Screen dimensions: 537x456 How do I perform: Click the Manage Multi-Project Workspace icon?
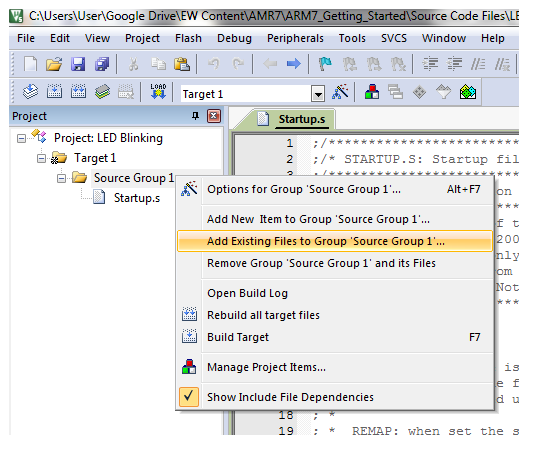point(396,92)
